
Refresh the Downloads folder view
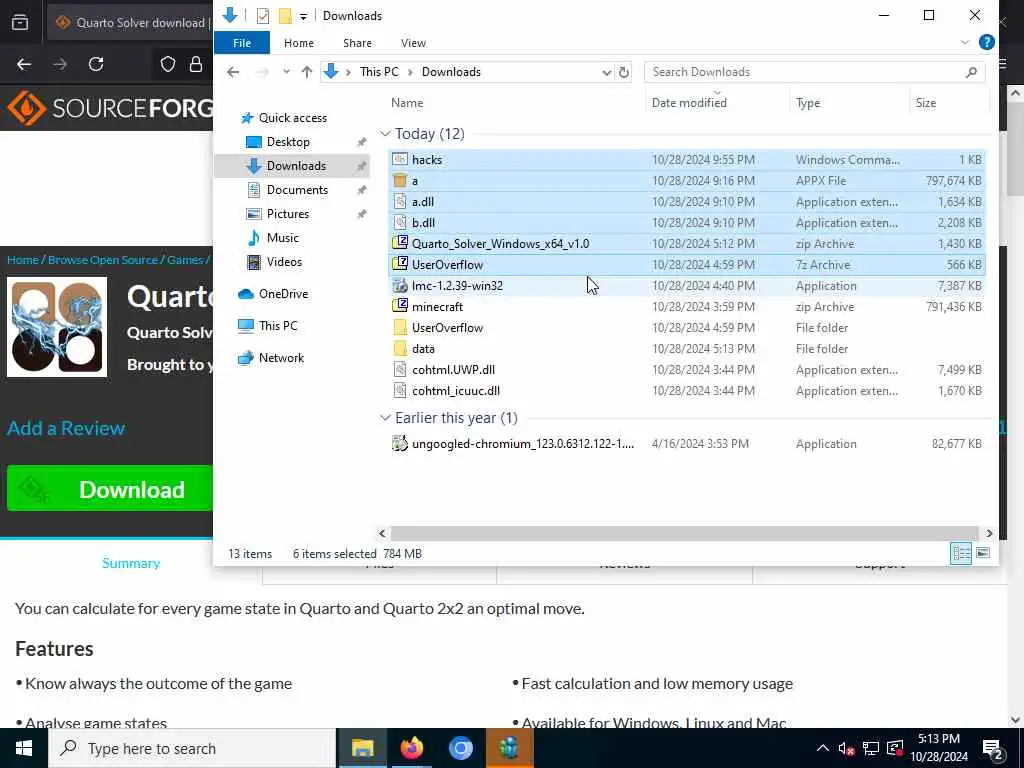tap(624, 72)
